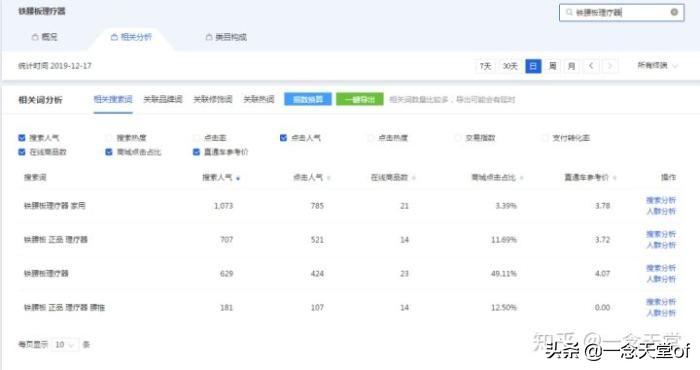Uncheck the 在线商品数 checkbox
The height and width of the screenshot is (370, 700).
tap(22, 152)
